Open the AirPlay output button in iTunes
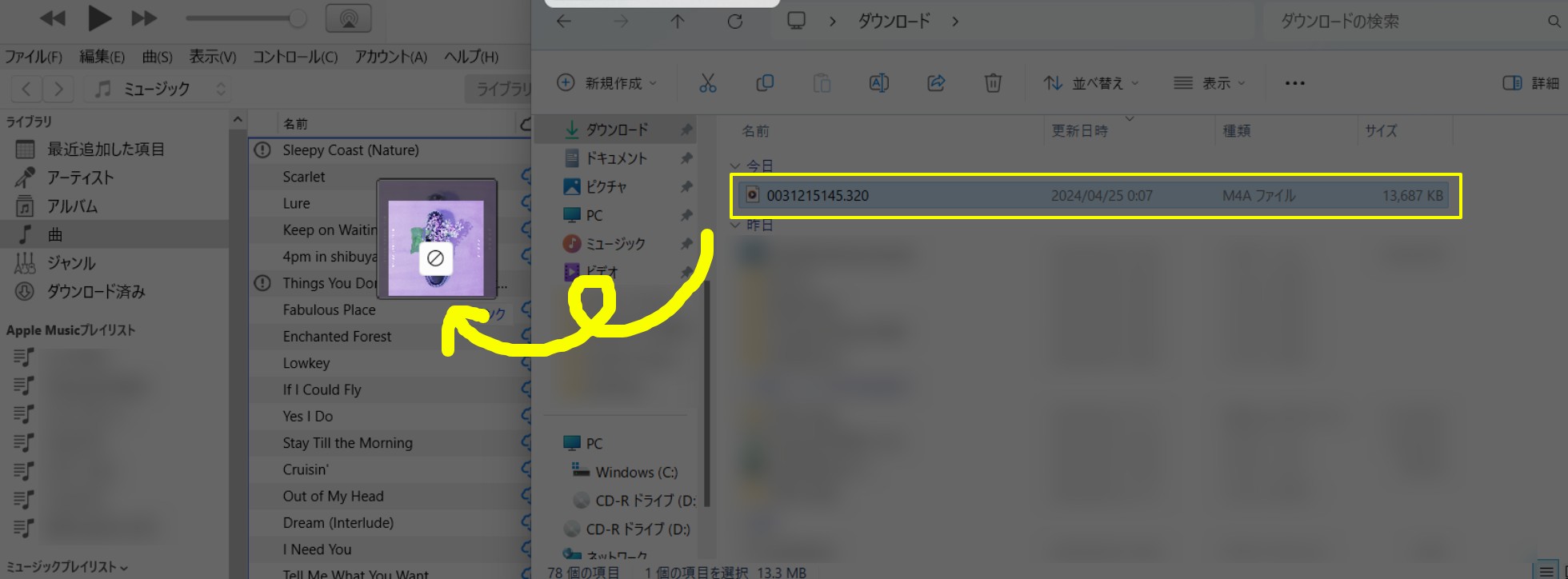This screenshot has height=579, width=1568. 349,18
